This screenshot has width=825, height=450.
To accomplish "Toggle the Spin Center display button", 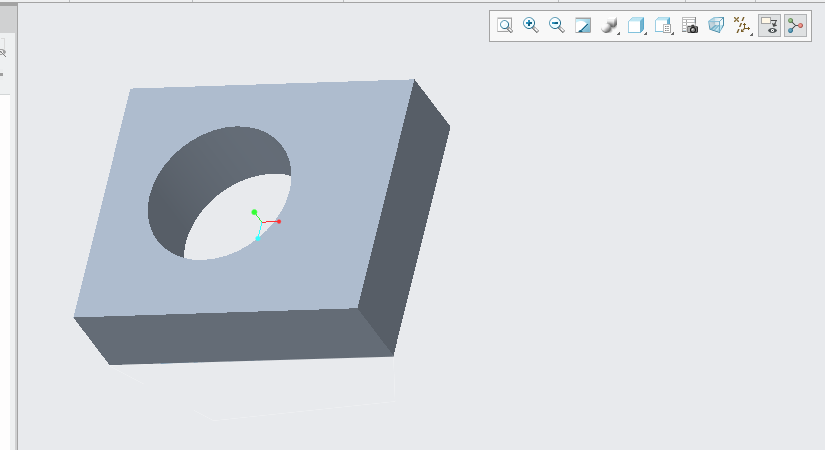I will click(x=795, y=26).
